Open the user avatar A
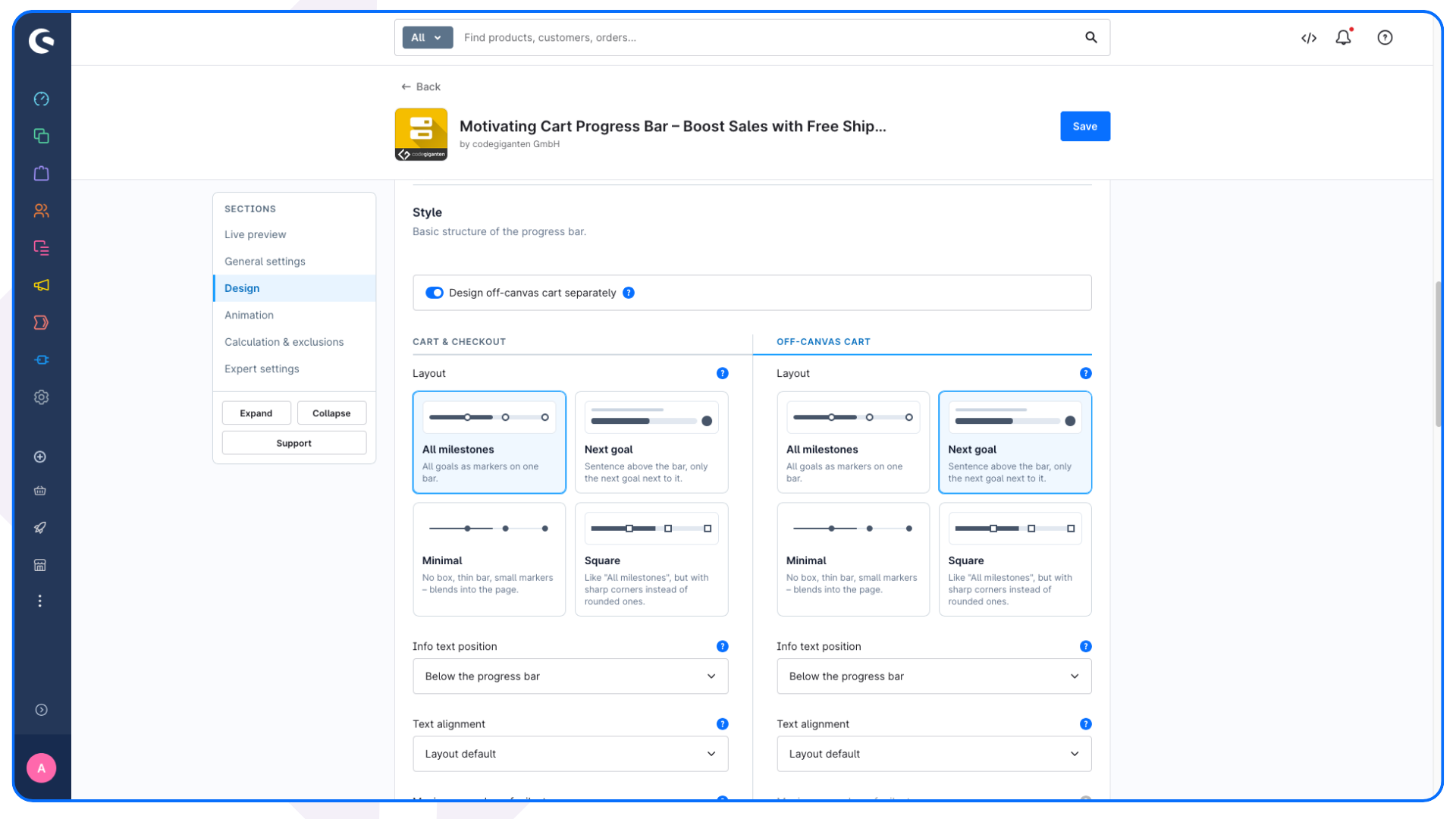The height and width of the screenshot is (819, 1456). (42, 768)
